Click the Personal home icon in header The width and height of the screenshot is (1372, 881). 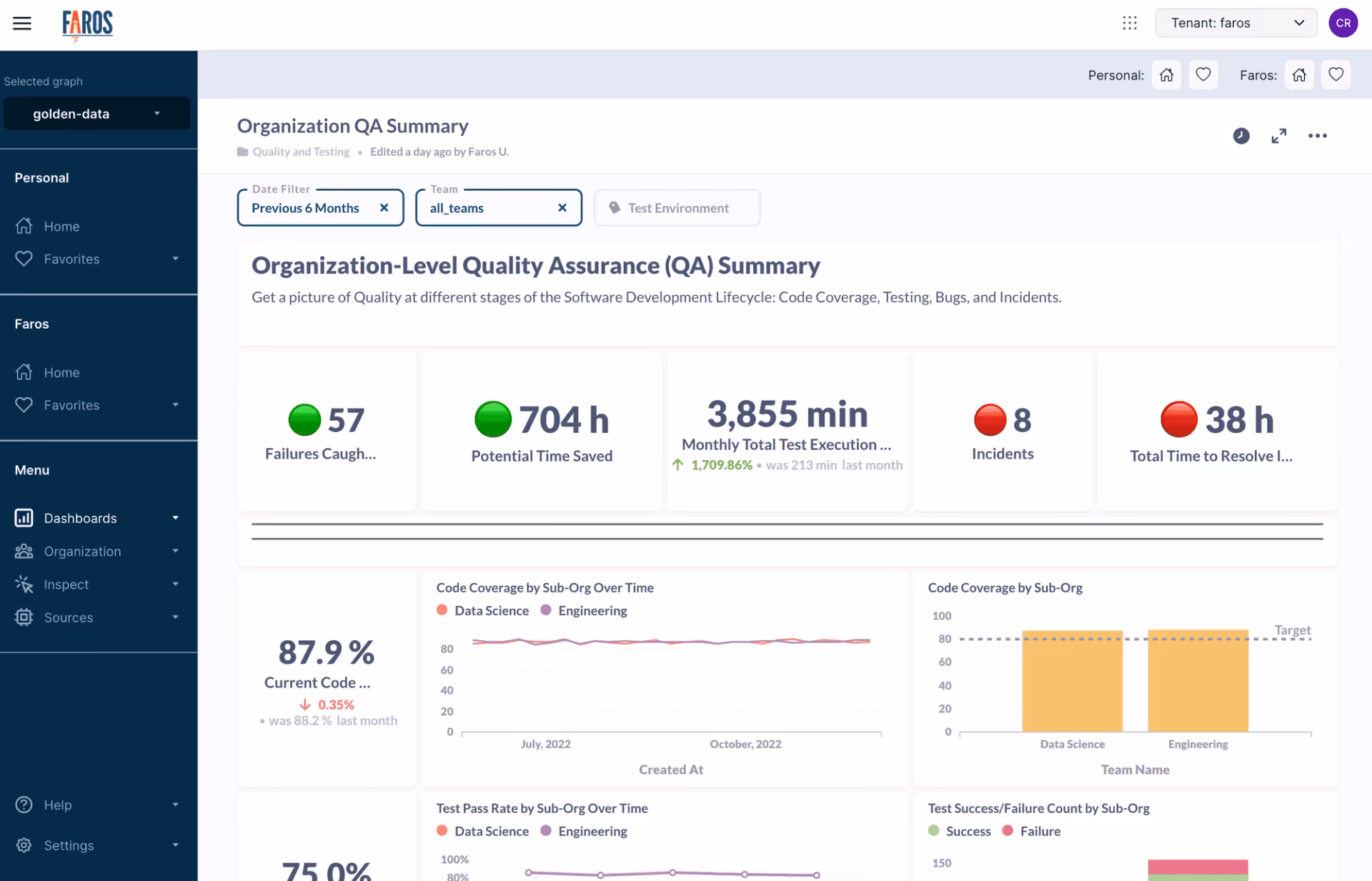tap(1166, 75)
